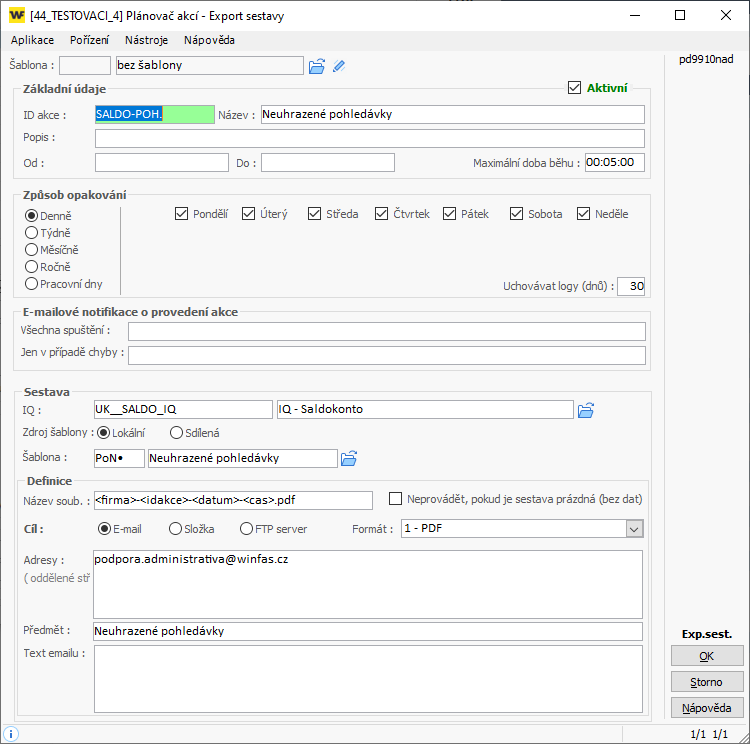Click the info icon in status bar
Viewport: 750px width, 744px height.
pos(11,734)
